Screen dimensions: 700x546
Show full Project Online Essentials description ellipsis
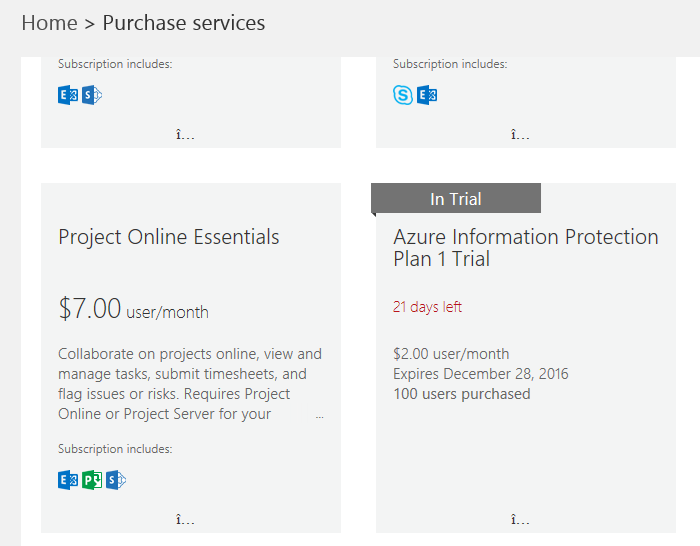(320, 416)
